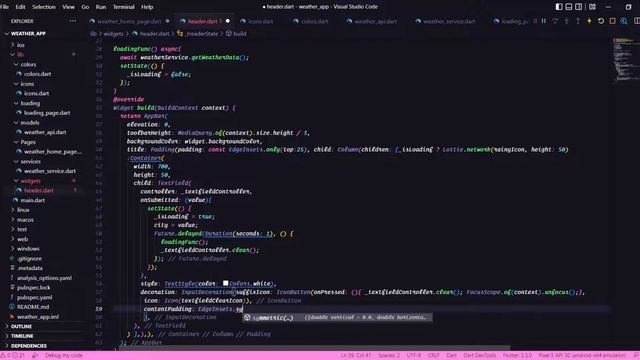Click the Debug my code status button

coord(63,356)
